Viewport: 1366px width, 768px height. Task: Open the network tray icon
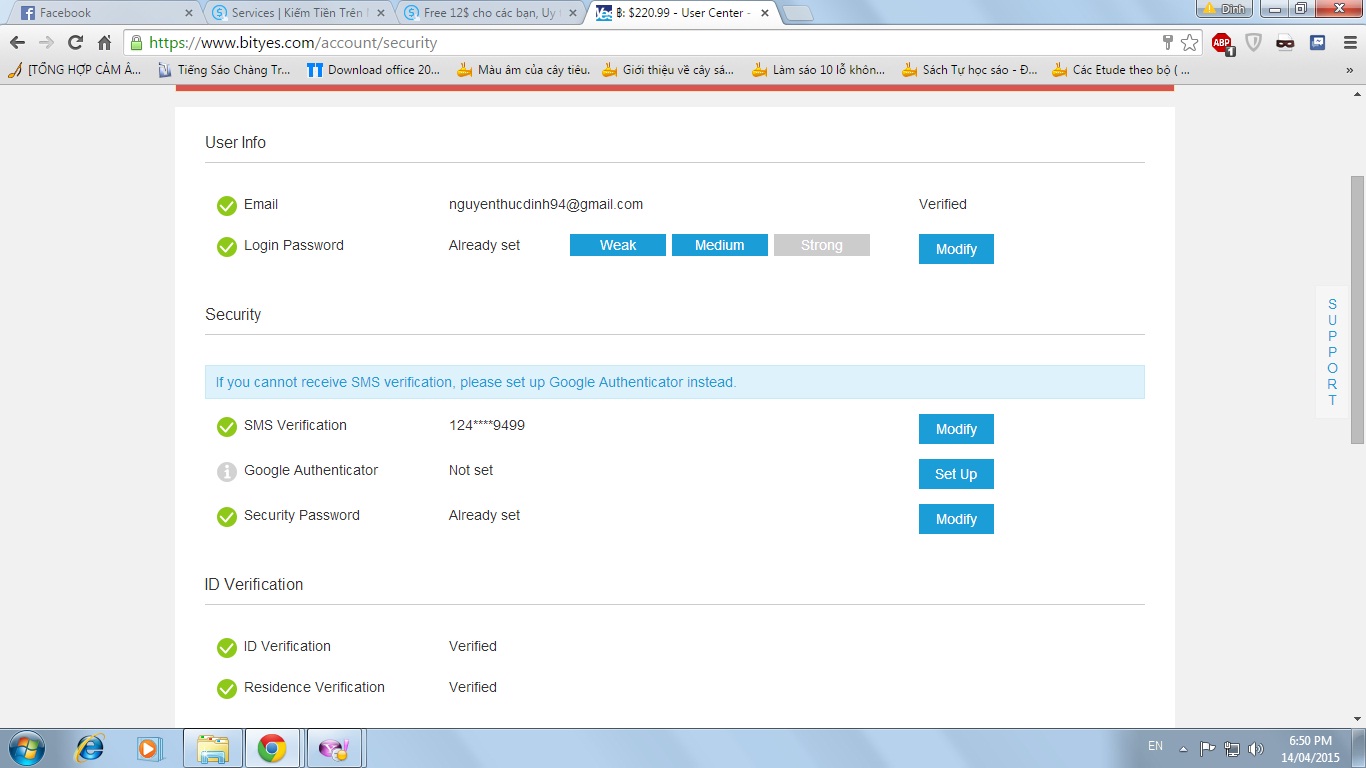[1232, 748]
